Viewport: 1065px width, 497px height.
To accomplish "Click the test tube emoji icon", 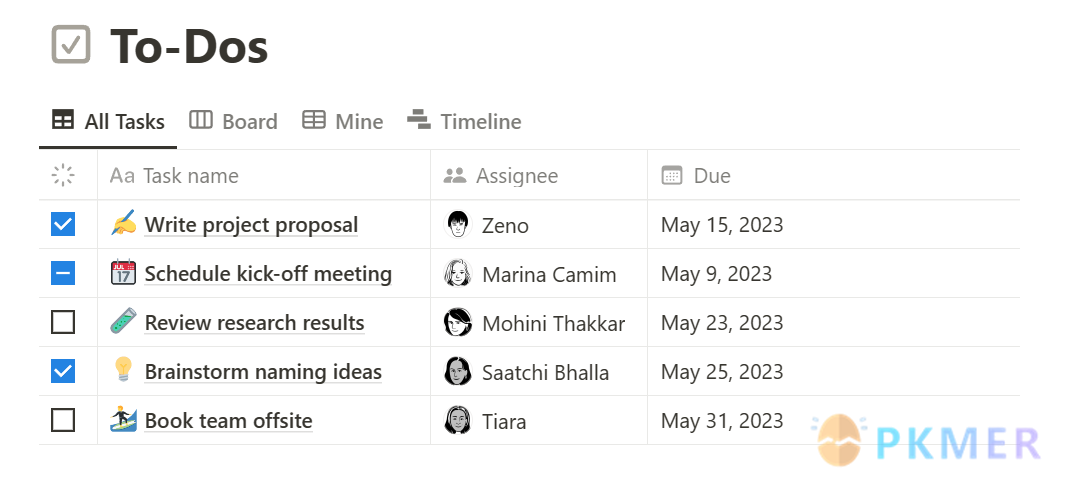I will 123,322.
